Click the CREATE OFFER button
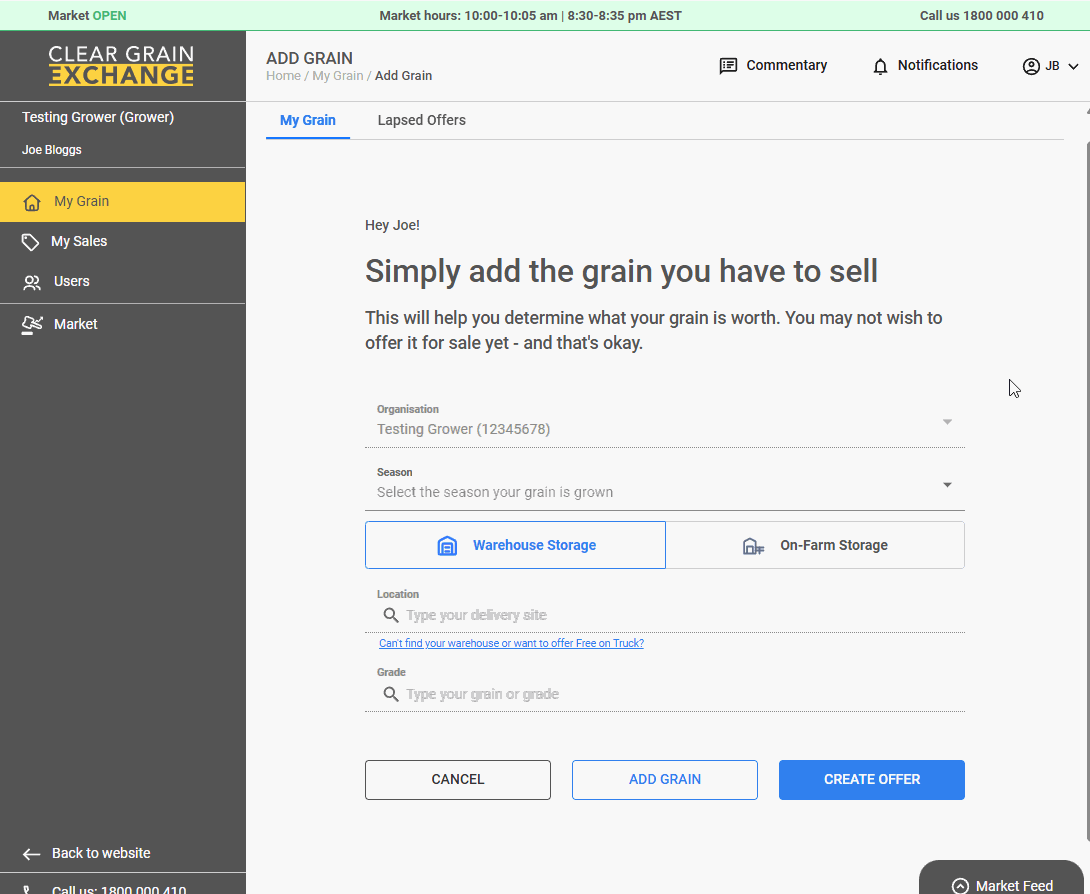This screenshot has width=1090, height=894. click(x=872, y=780)
